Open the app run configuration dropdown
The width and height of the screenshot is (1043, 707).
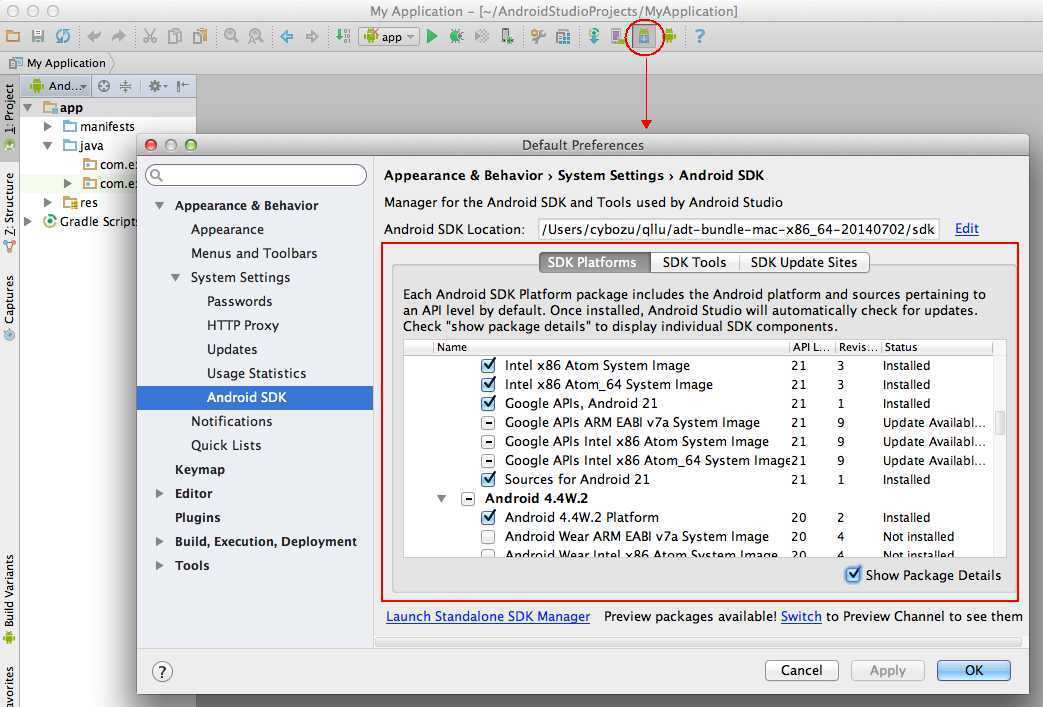389,37
